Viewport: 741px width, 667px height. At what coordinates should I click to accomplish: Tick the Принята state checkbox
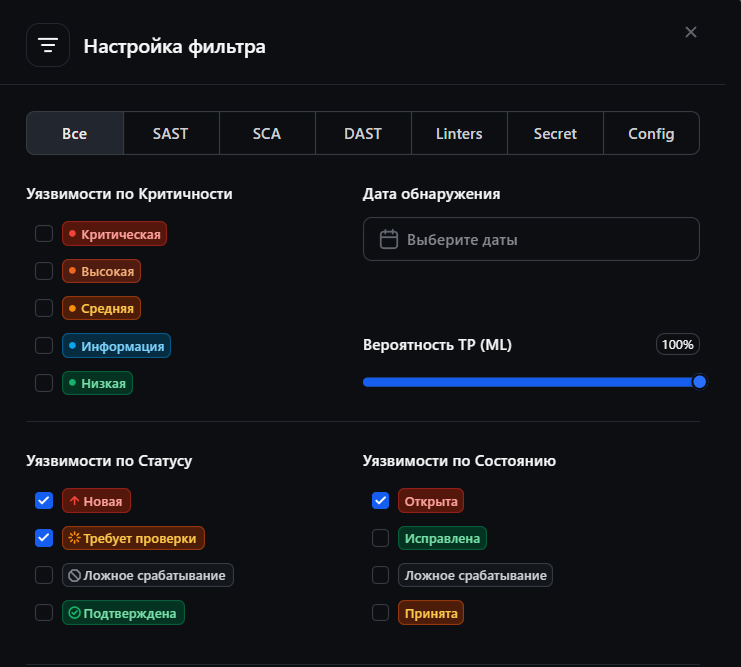[380, 613]
